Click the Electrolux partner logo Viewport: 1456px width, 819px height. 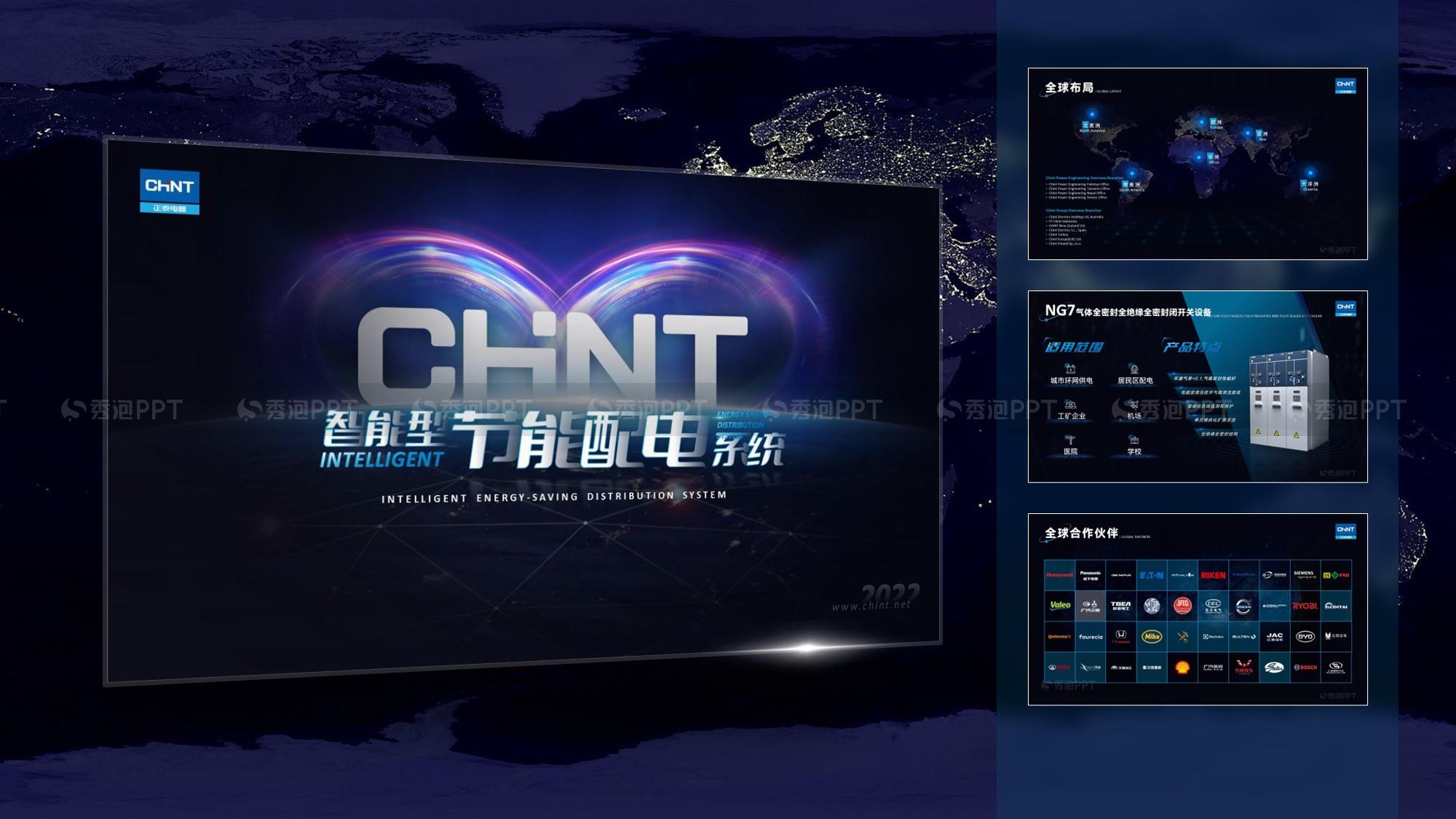pos(1213,637)
